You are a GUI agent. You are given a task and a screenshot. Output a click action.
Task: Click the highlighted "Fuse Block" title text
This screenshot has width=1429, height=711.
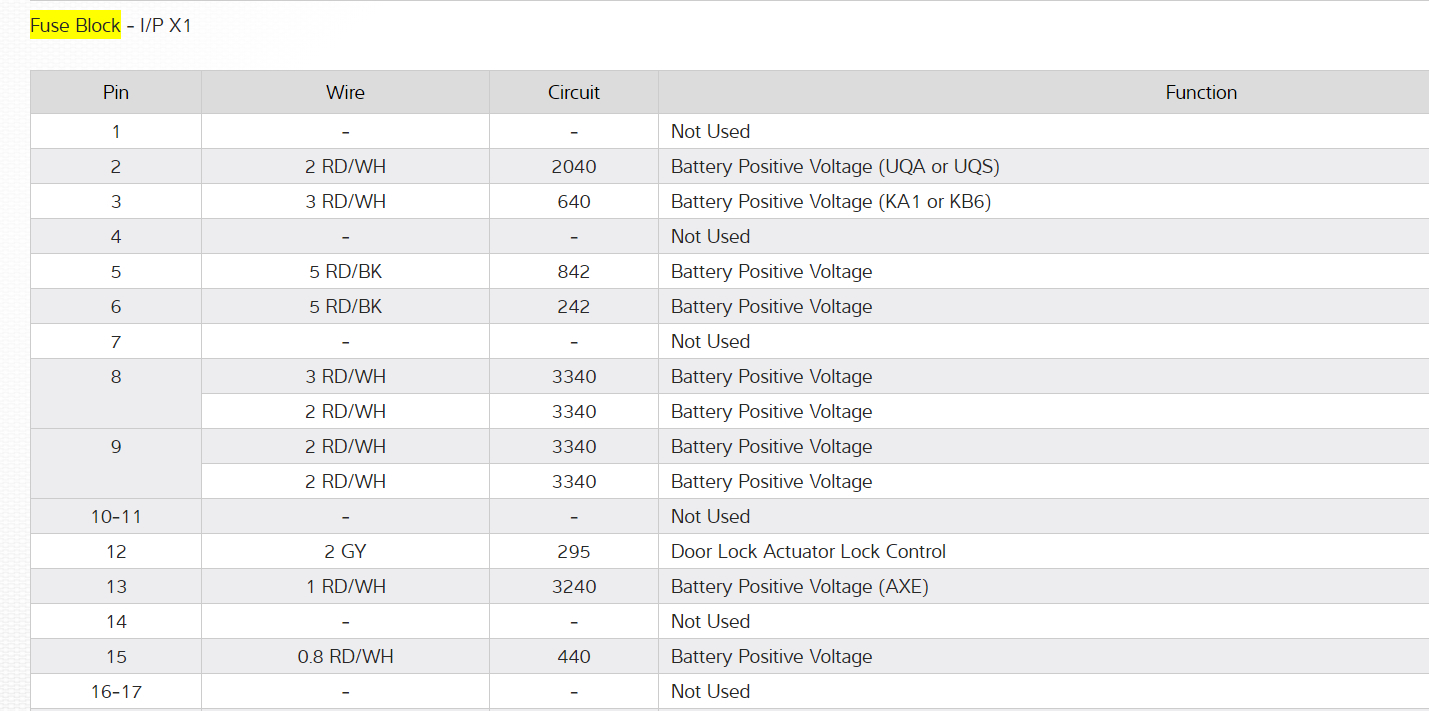(75, 26)
